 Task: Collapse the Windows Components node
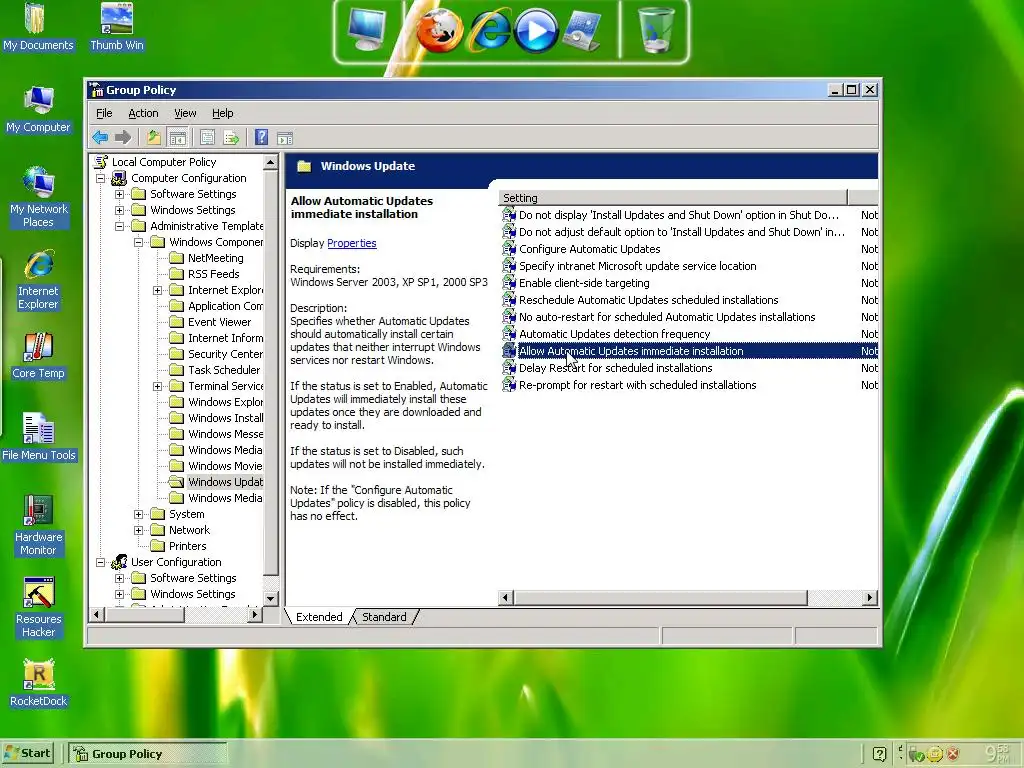pos(138,242)
